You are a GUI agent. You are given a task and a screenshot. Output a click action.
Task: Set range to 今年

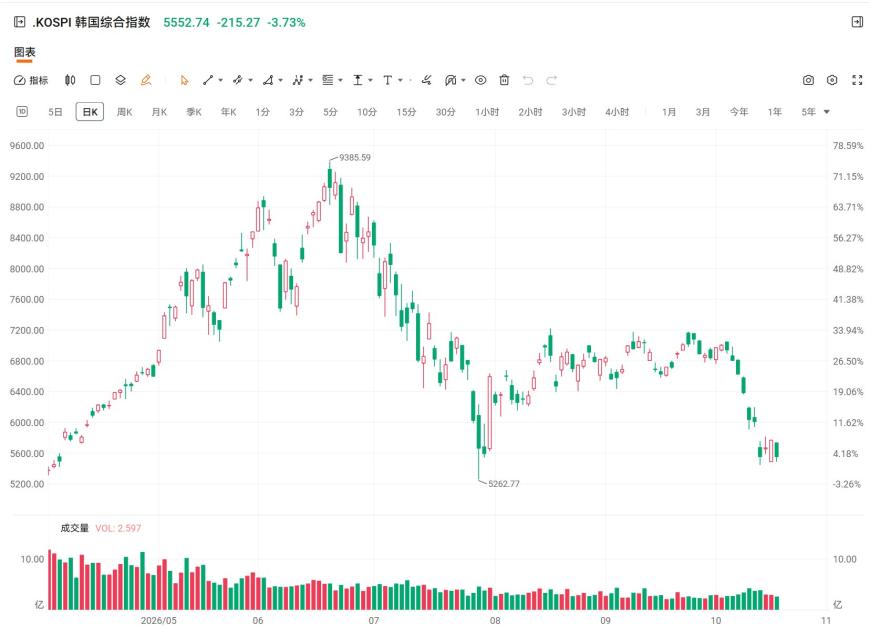tap(739, 112)
